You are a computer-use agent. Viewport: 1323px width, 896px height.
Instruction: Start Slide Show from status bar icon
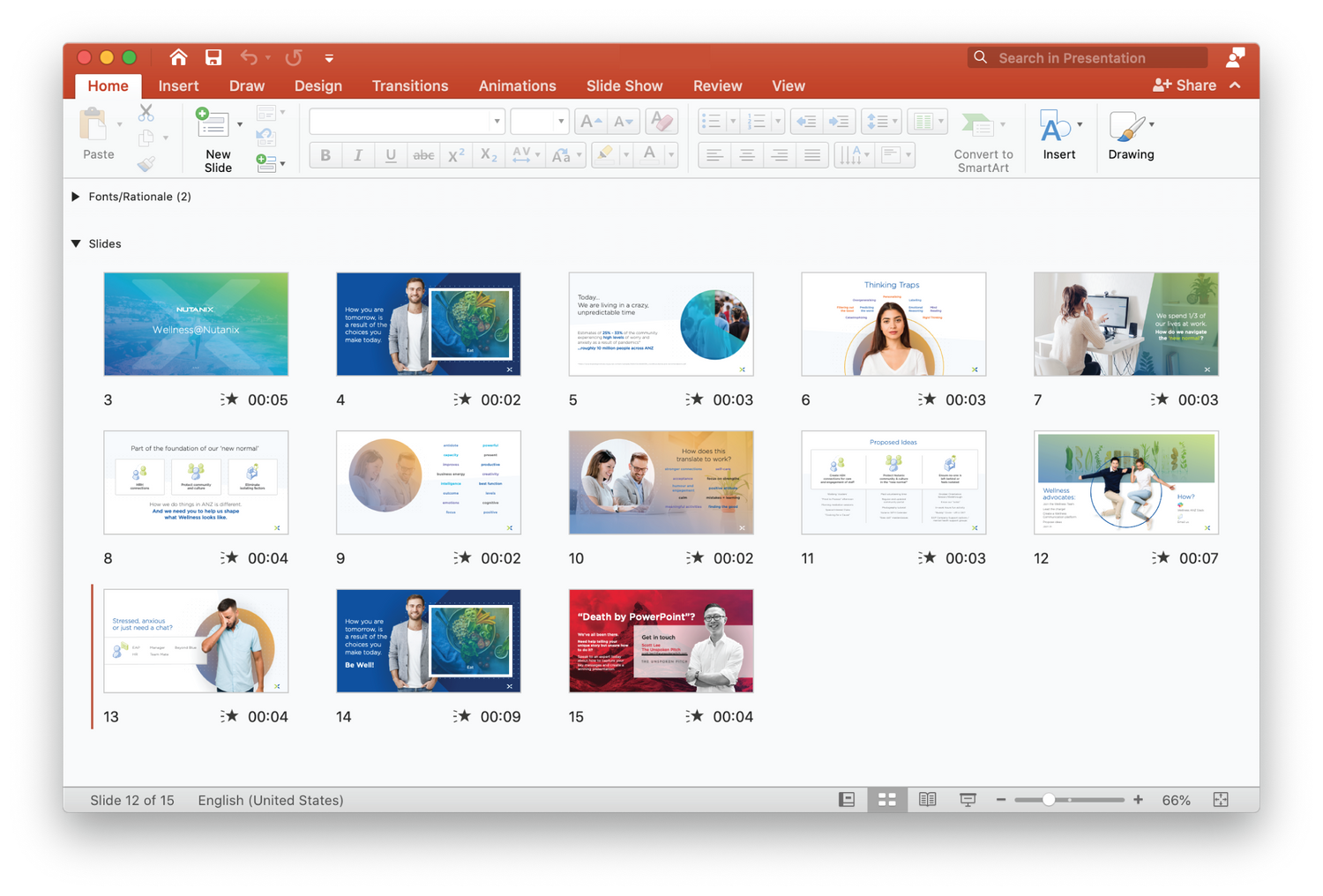coord(968,800)
